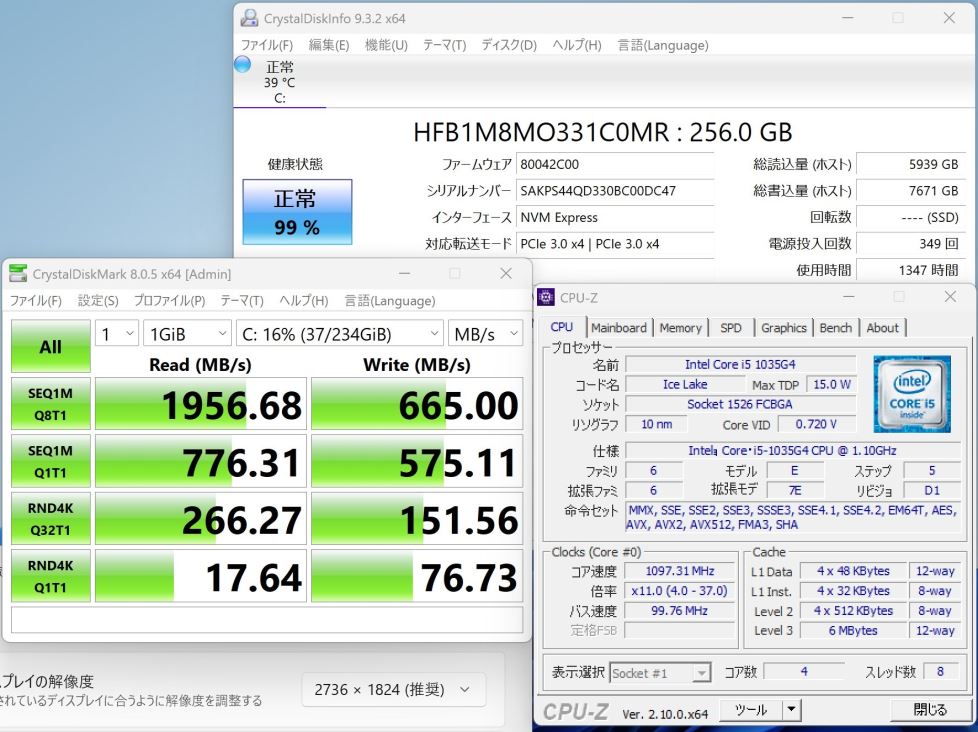This screenshot has height=732, width=978.
Task: Click the core speed value 1097.31 MHz
Action: coord(679,571)
